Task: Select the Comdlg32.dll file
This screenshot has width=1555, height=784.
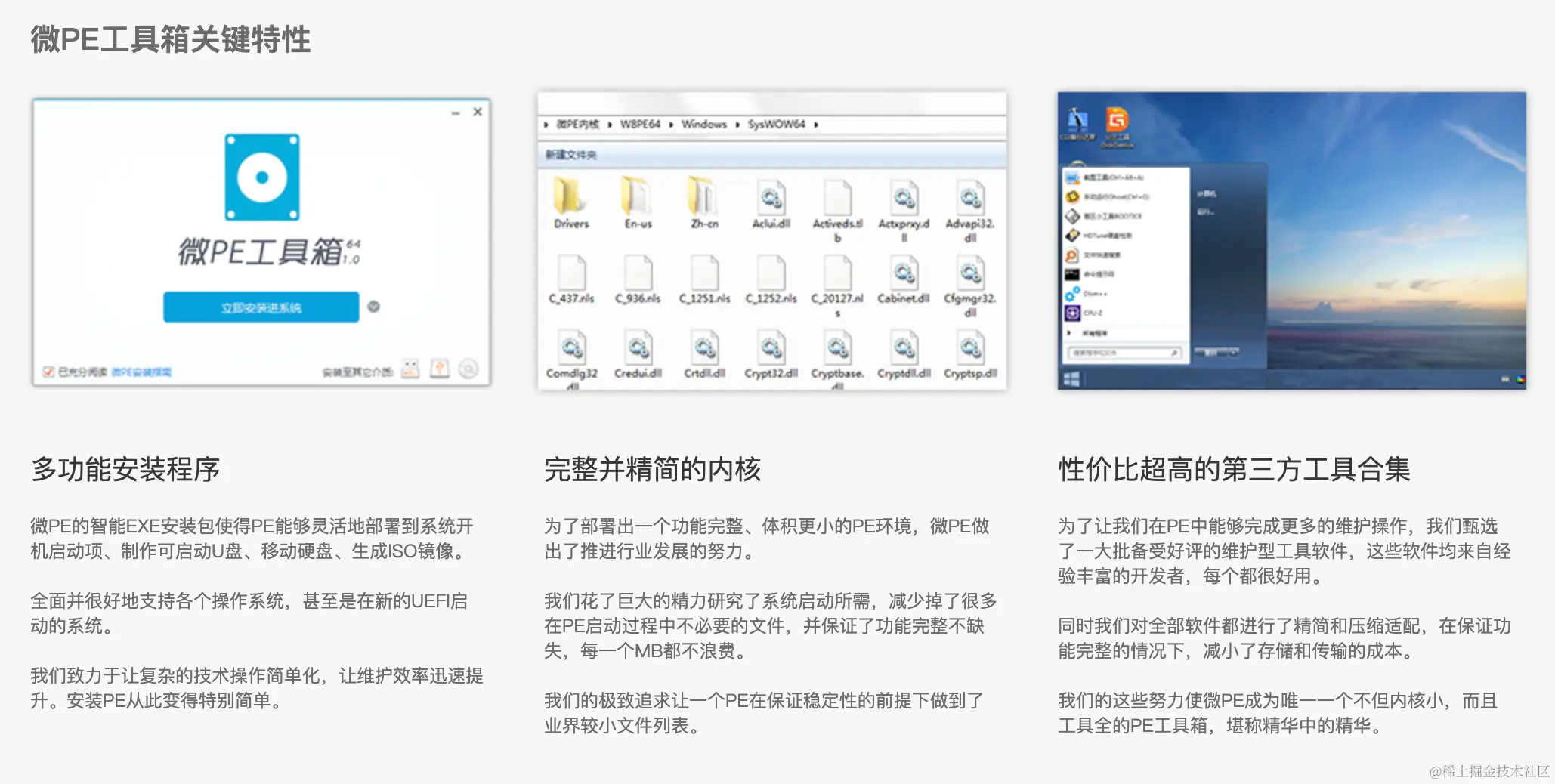Action: coord(572,359)
